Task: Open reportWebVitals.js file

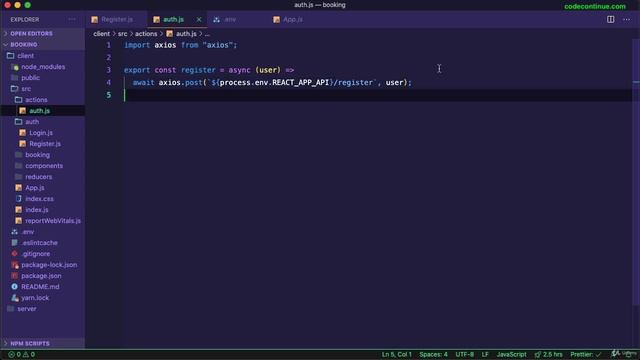Action: click(x=42, y=221)
